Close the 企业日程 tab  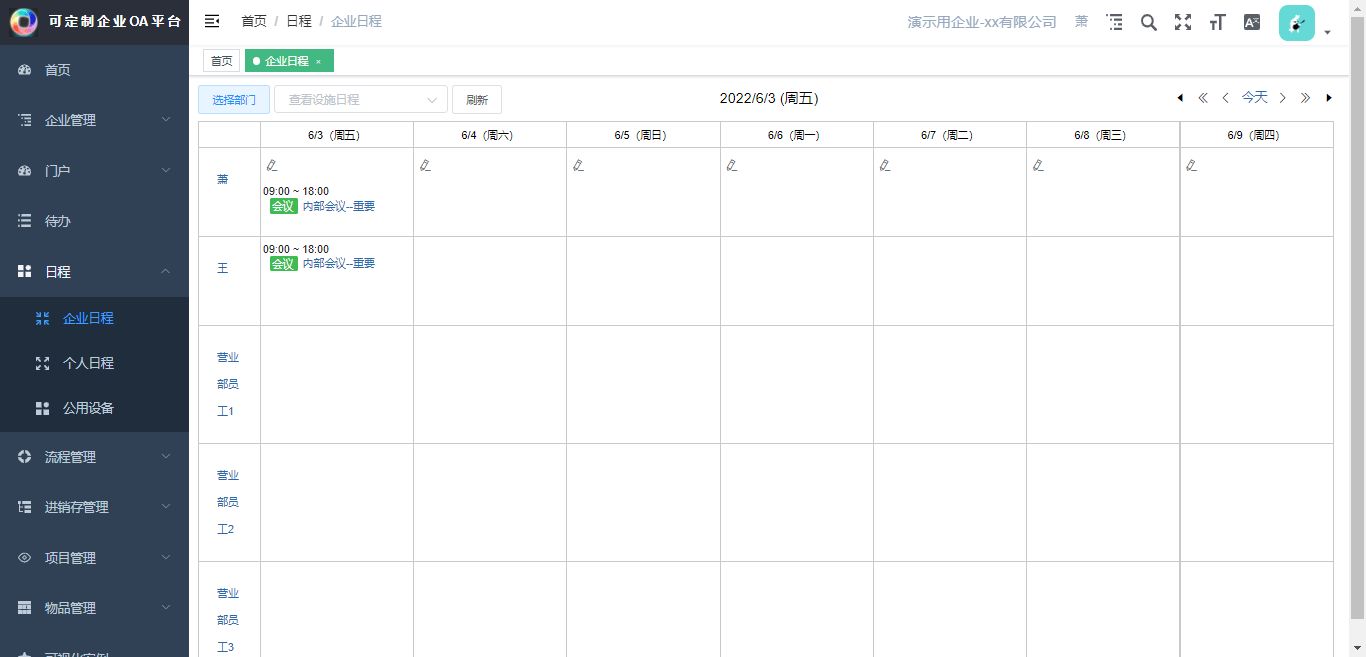318,62
